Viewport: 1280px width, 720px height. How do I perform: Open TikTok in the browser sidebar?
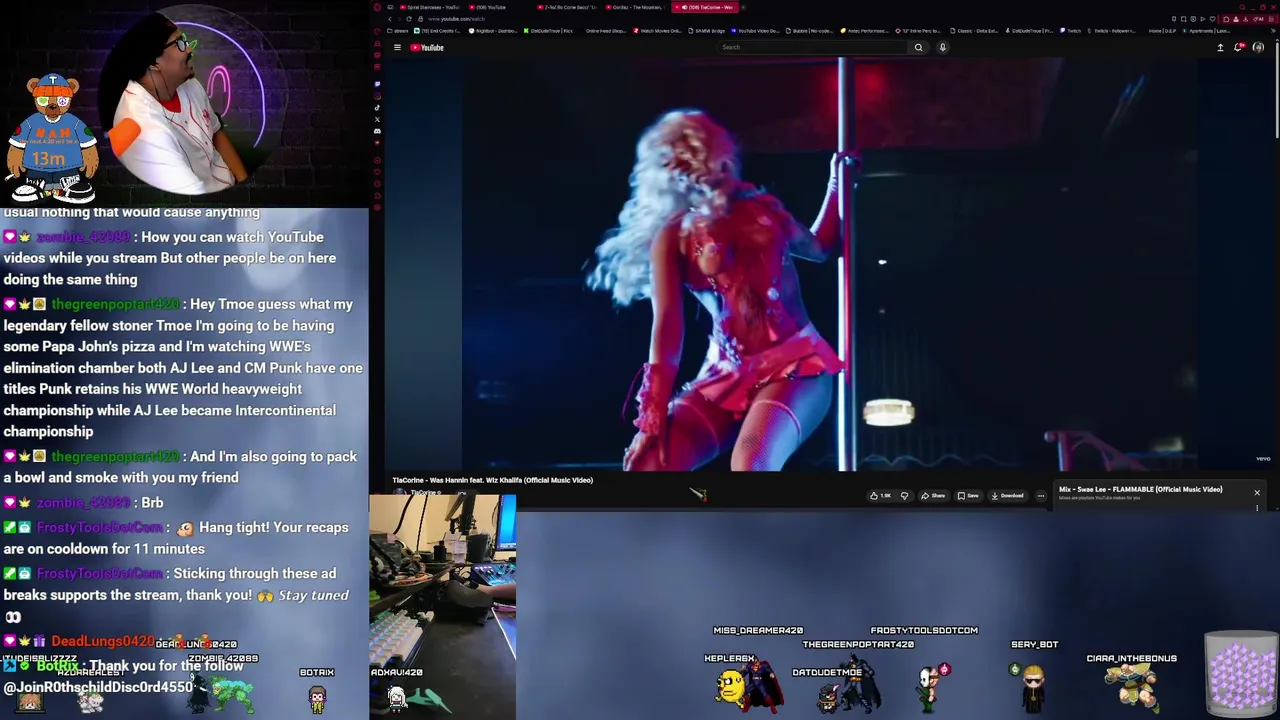pos(377,108)
